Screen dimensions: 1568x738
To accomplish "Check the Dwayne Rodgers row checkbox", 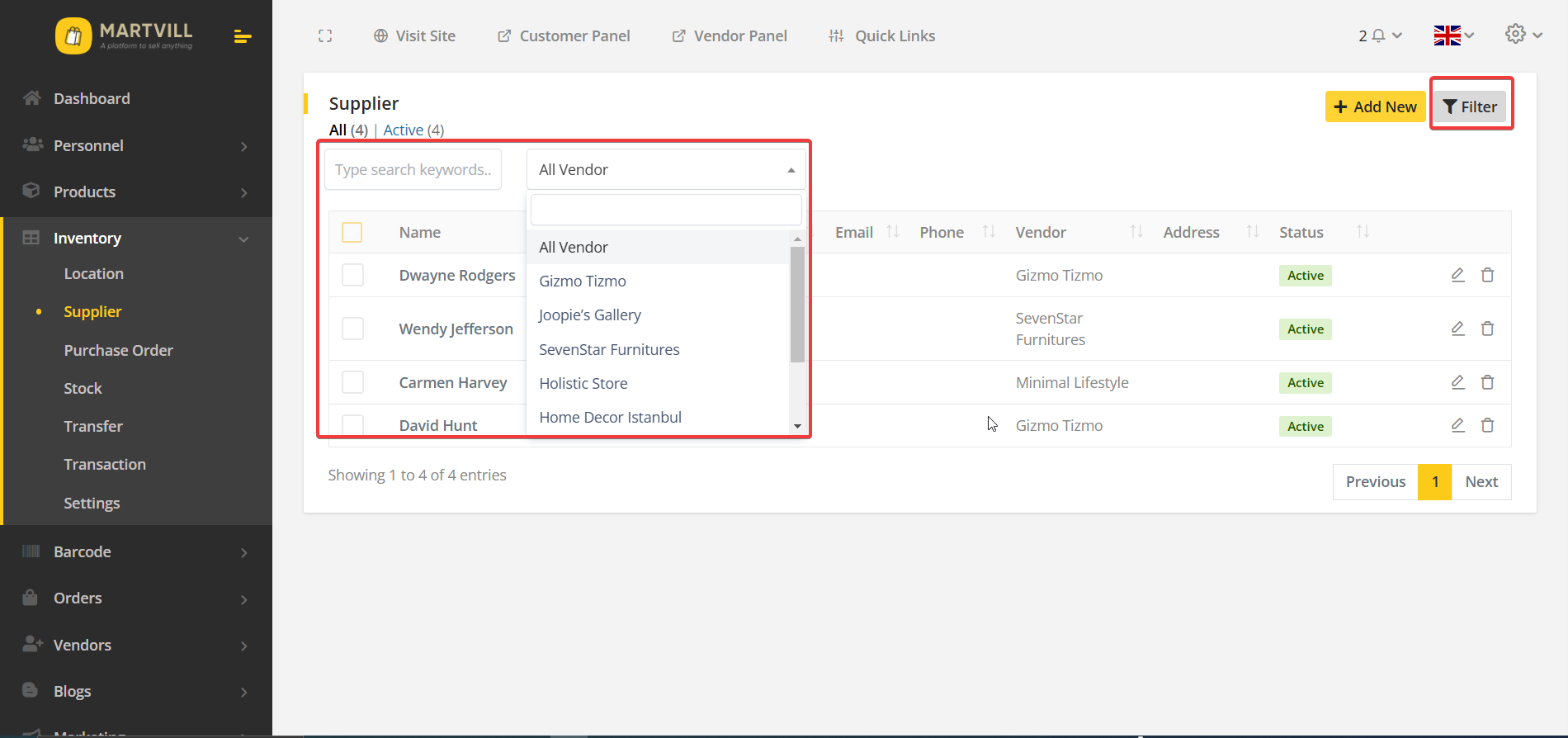I will coord(352,275).
